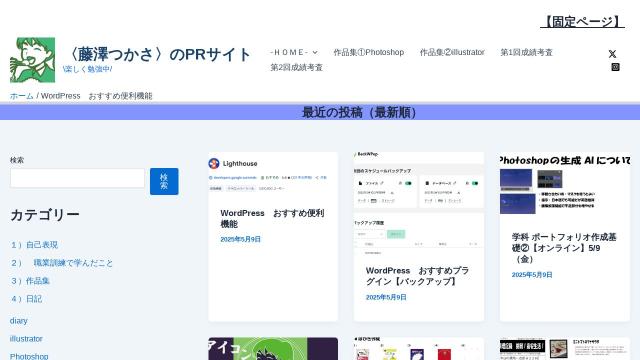Click the カテゴリー sidebar heading
This screenshot has width=640, height=360.
tap(45, 215)
